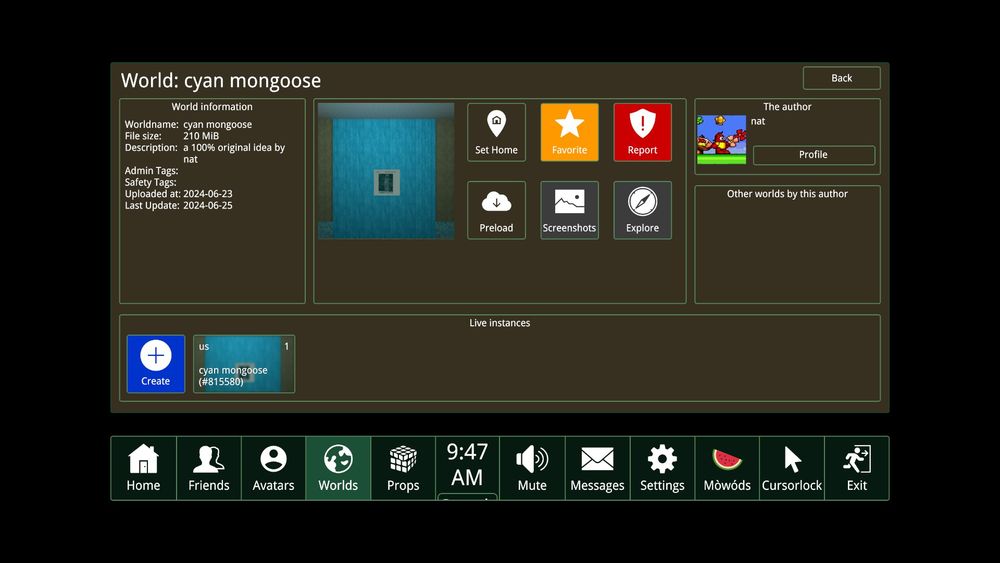Exit the application
The height and width of the screenshot is (563, 1000).
coord(857,468)
